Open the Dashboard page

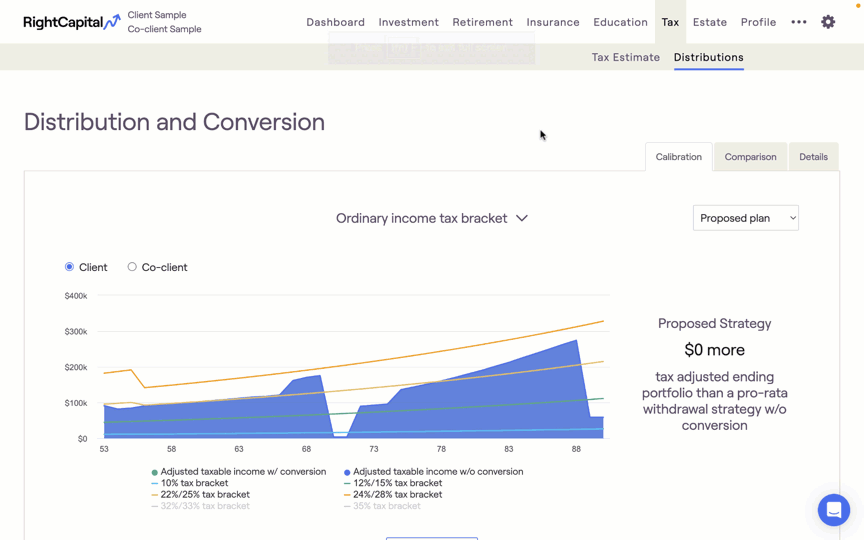tap(335, 22)
